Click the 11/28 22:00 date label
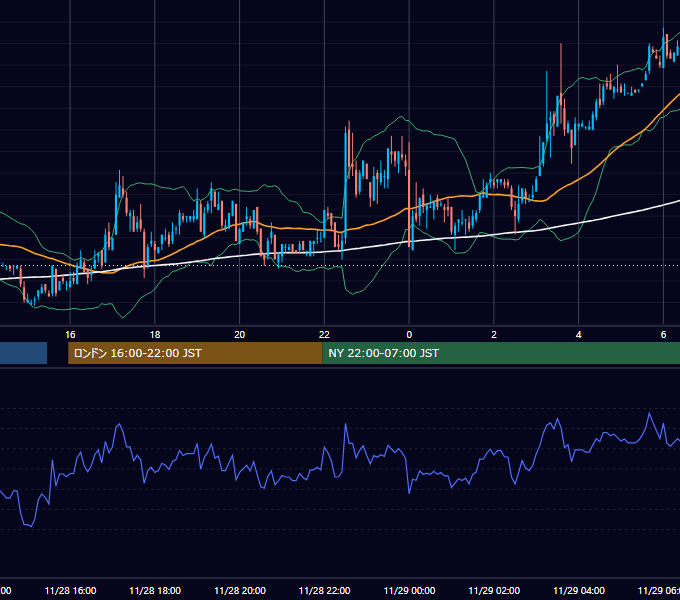 (324, 590)
